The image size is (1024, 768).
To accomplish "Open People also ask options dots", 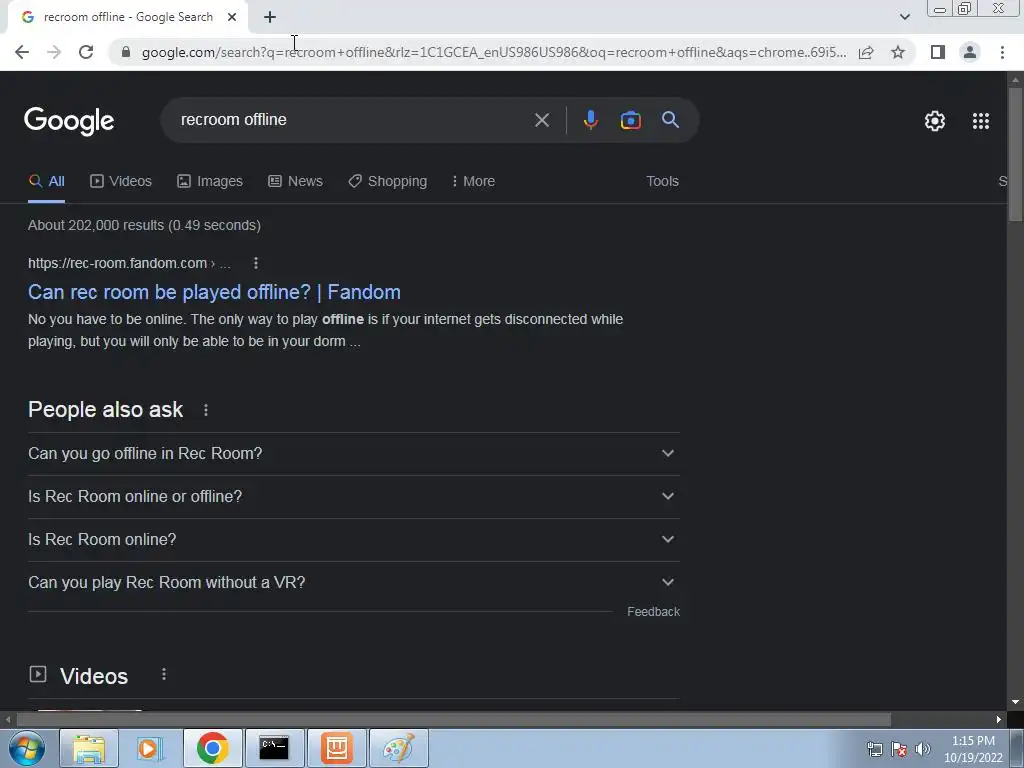I will (206, 410).
